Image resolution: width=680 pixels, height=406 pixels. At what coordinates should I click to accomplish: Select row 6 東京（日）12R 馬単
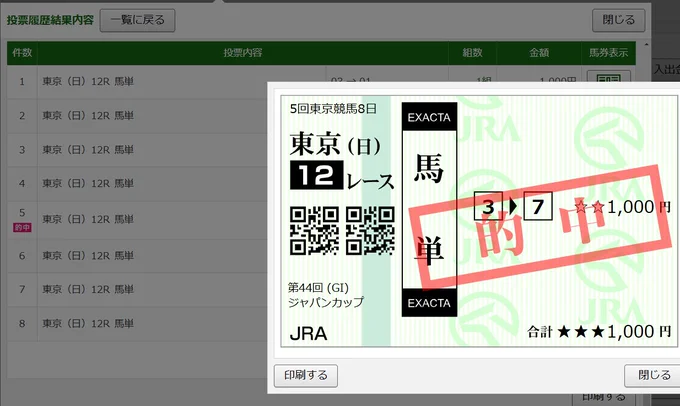click(x=88, y=256)
